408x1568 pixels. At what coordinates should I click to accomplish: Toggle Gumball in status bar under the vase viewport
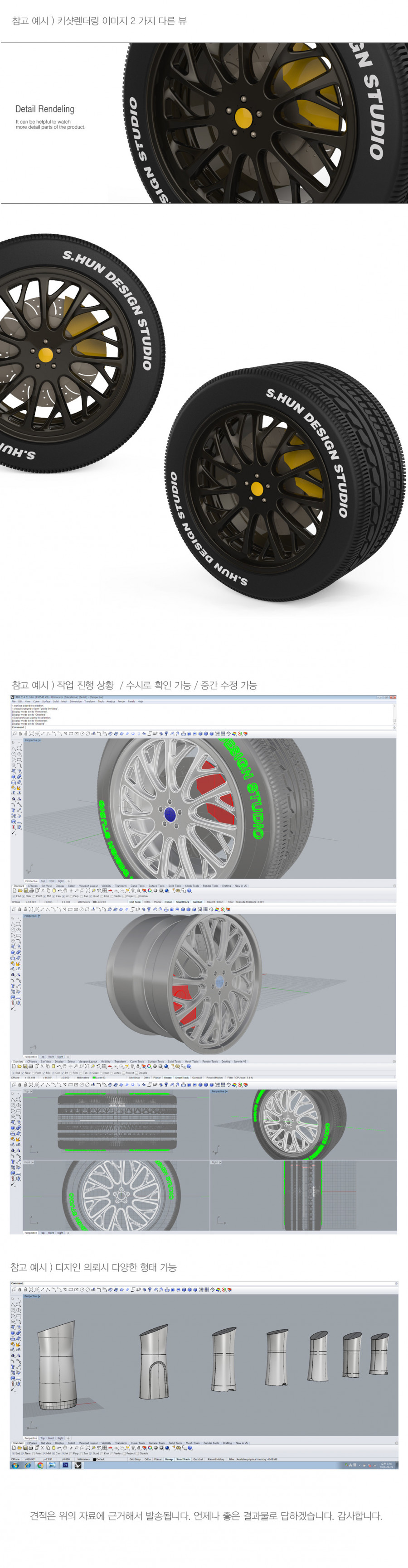pos(198,1459)
